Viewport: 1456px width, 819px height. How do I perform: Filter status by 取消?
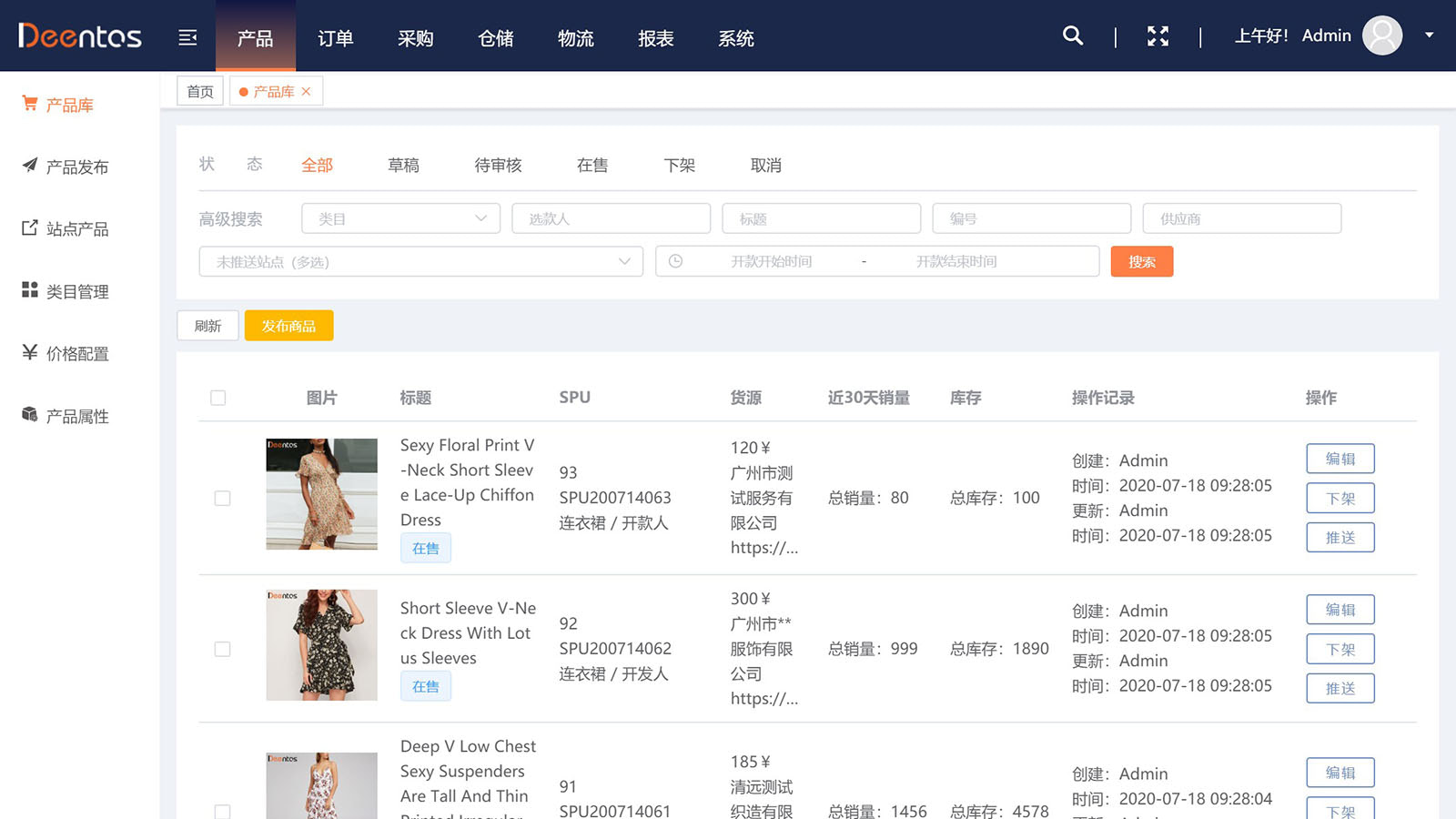(x=766, y=165)
